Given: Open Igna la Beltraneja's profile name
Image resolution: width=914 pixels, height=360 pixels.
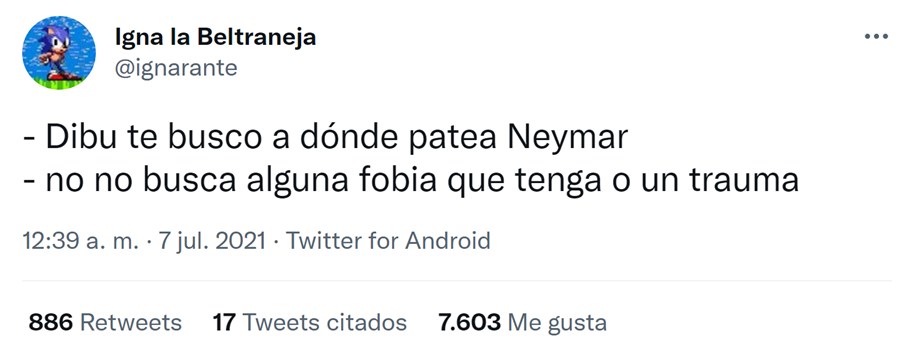Looking at the screenshot, I should point(215,37).
